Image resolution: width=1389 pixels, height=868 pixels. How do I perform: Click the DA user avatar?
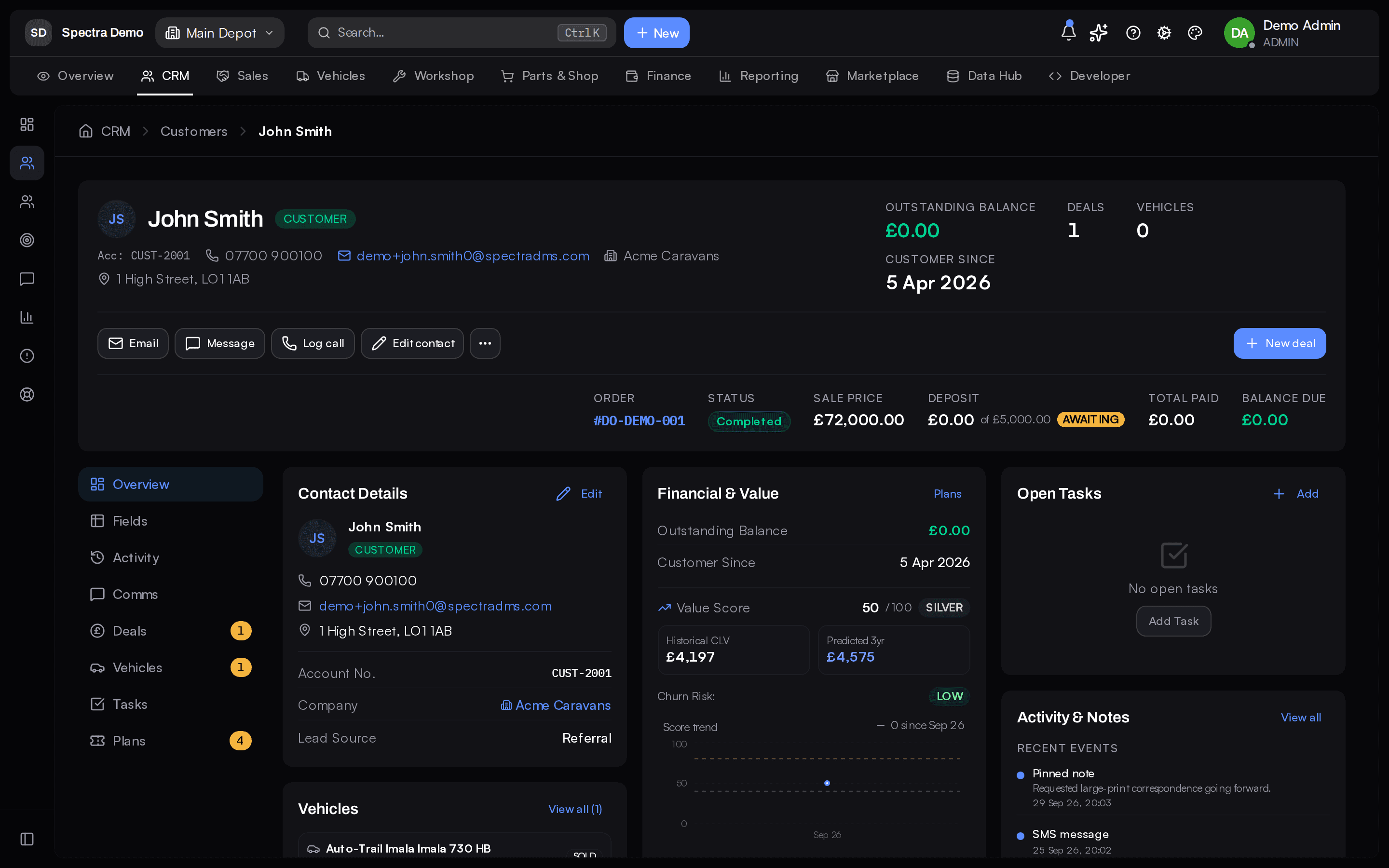pyautogui.click(x=1239, y=33)
